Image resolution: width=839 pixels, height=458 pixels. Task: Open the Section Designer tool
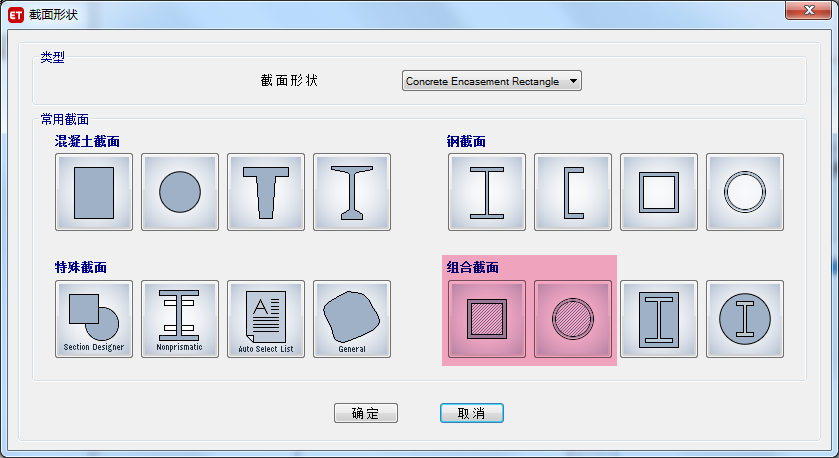pyautogui.click(x=94, y=319)
